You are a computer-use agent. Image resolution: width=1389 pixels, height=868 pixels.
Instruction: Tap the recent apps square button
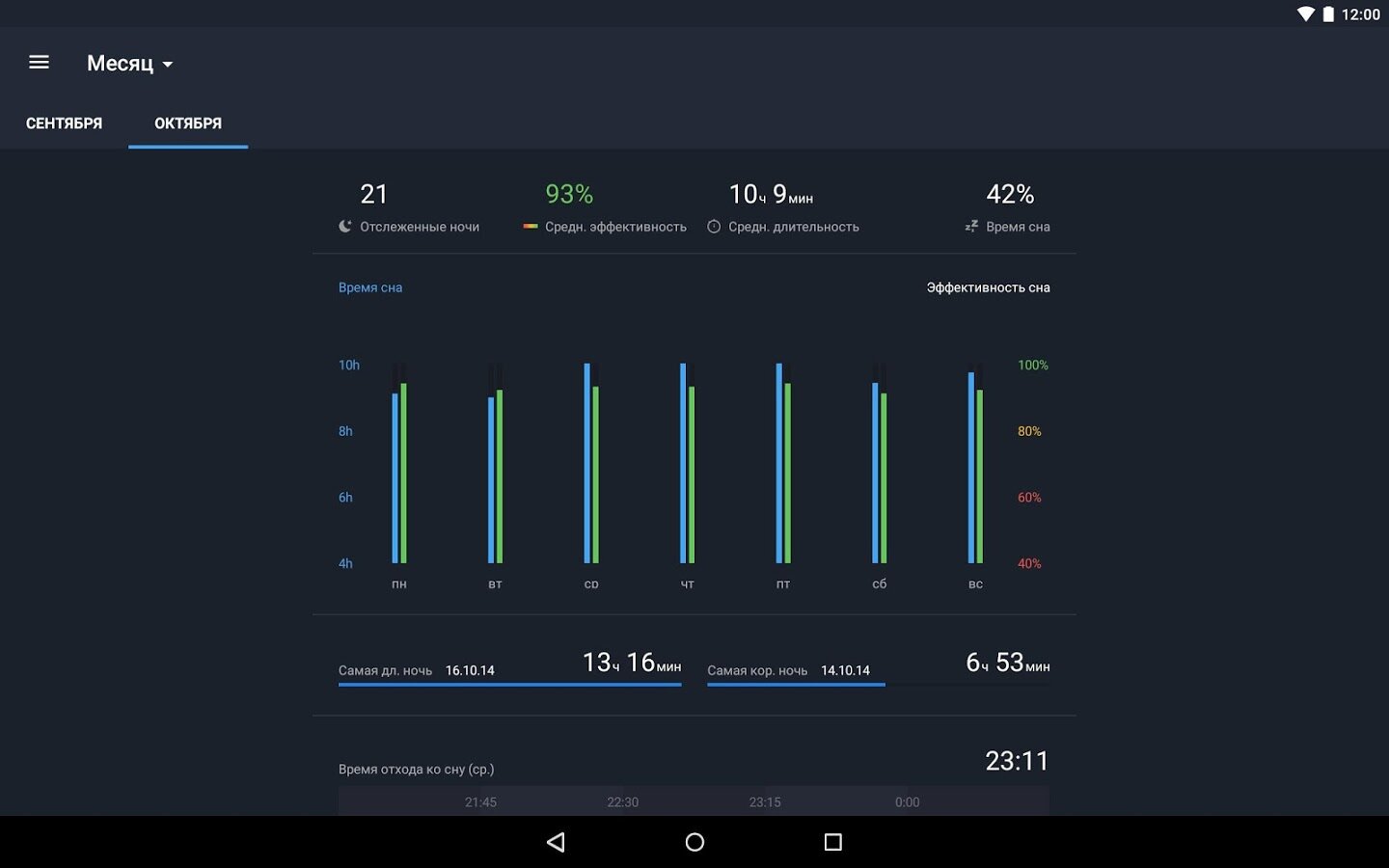point(833,842)
